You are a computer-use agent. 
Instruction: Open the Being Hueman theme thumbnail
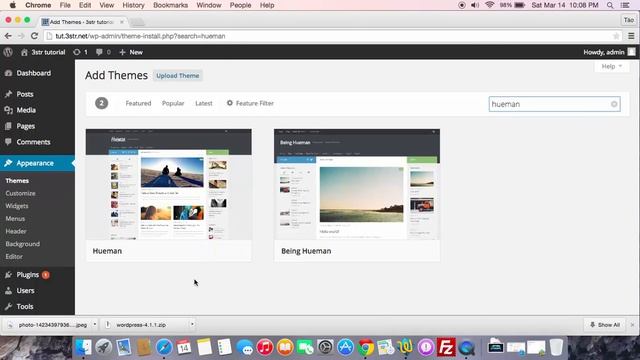coord(357,184)
